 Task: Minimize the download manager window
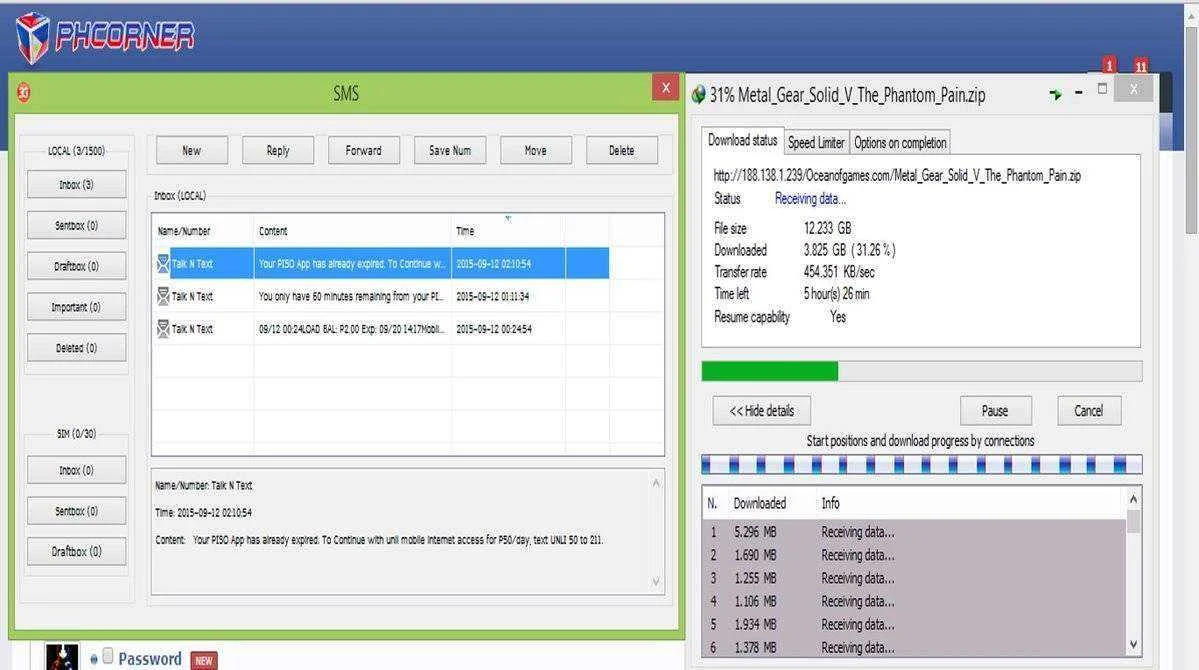(1079, 93)
